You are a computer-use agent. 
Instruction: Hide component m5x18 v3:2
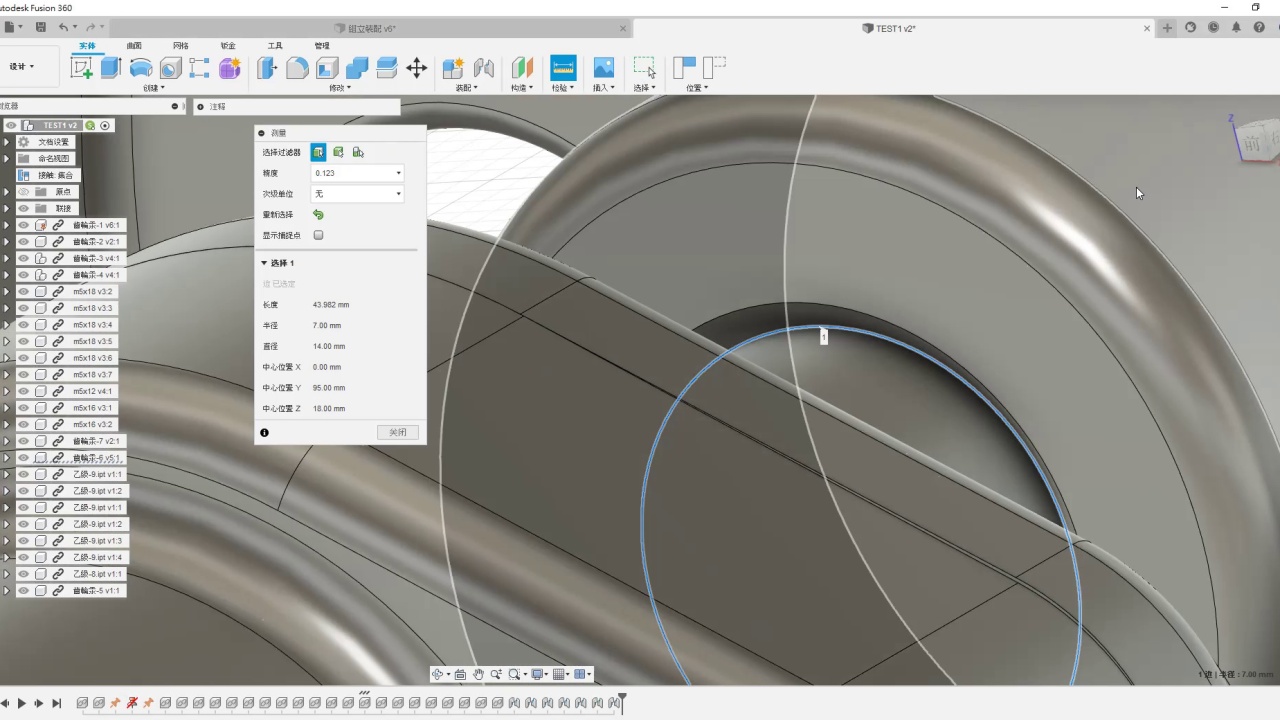[23, 291]
